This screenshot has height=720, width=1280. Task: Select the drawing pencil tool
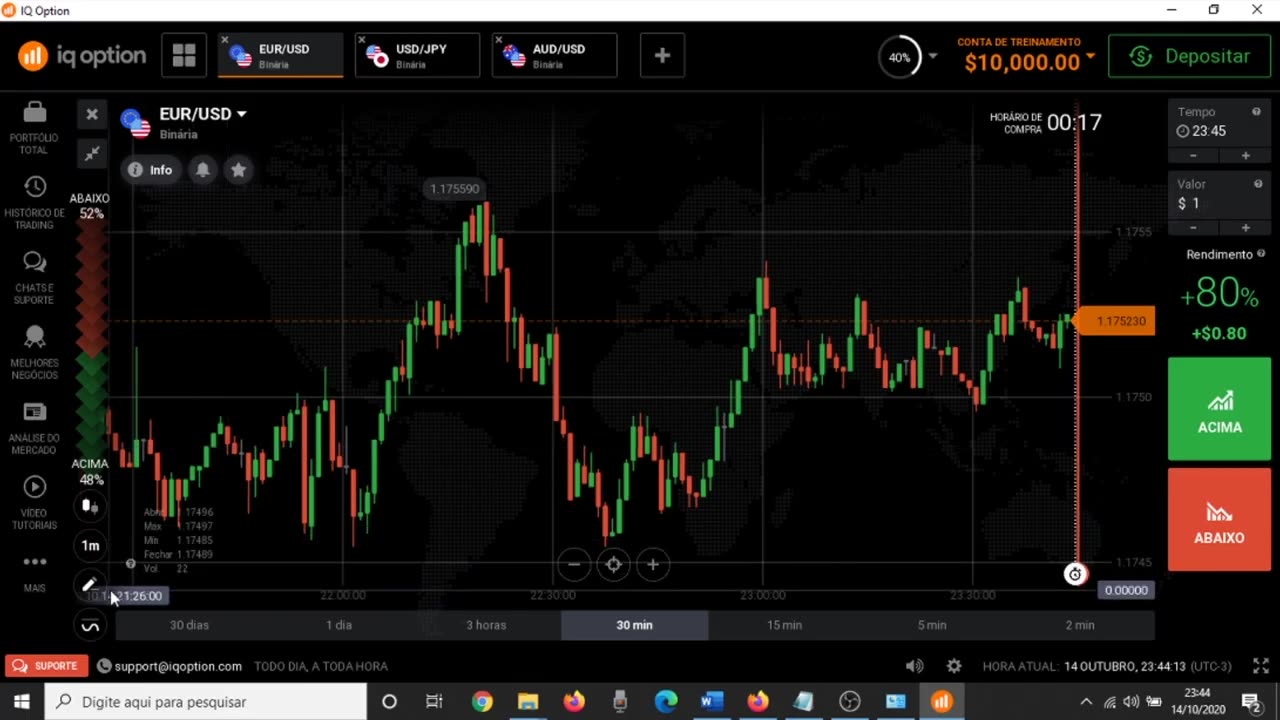pos(90,585)
